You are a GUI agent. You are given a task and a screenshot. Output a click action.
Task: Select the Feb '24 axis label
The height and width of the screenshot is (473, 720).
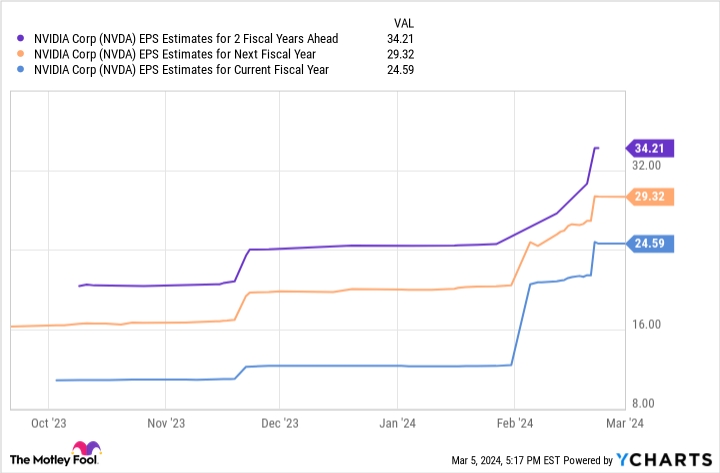click(515, 423)
